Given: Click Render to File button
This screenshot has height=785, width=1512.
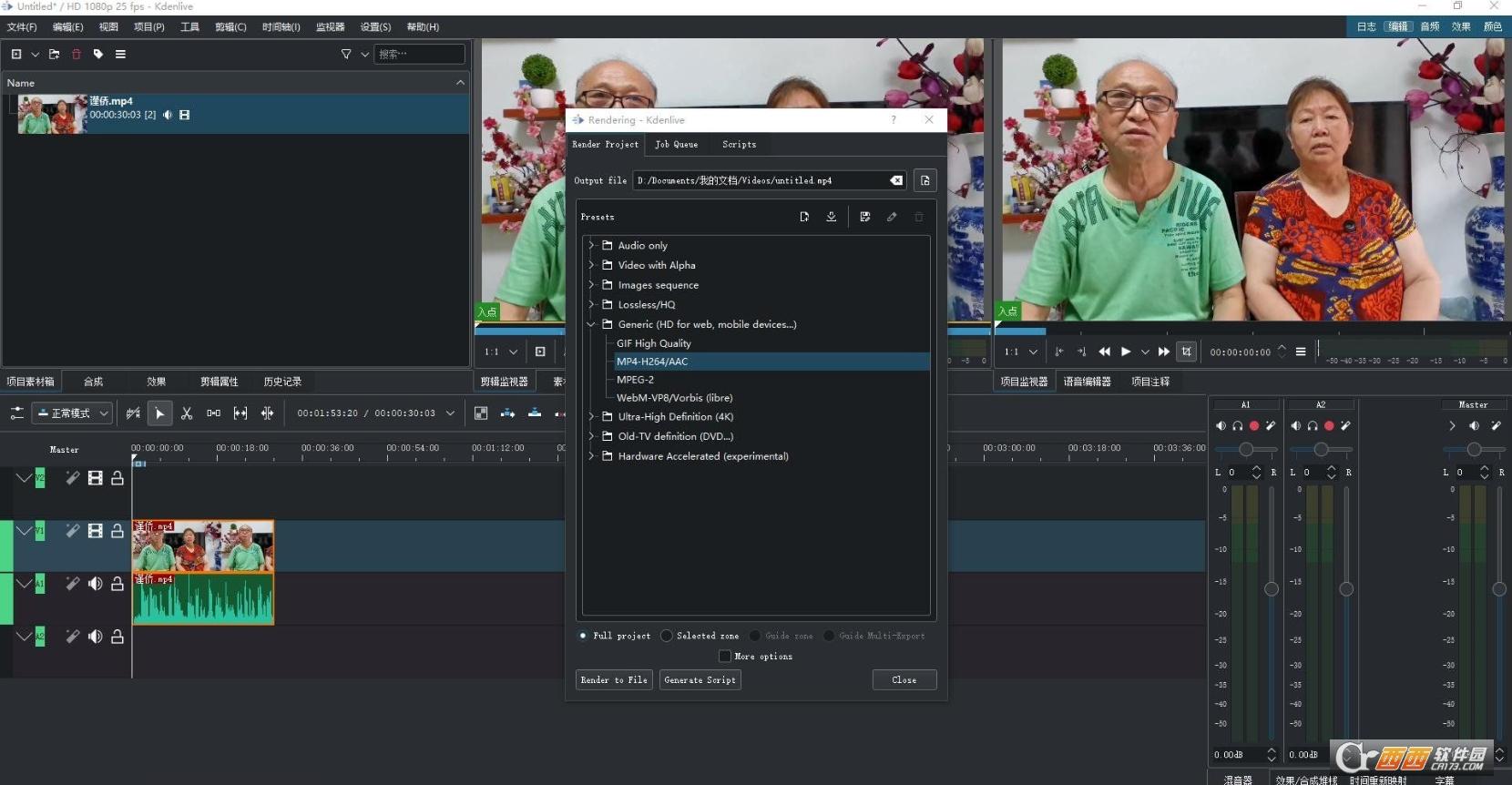Looking at the screenshot, I should (x=614, y=680).
